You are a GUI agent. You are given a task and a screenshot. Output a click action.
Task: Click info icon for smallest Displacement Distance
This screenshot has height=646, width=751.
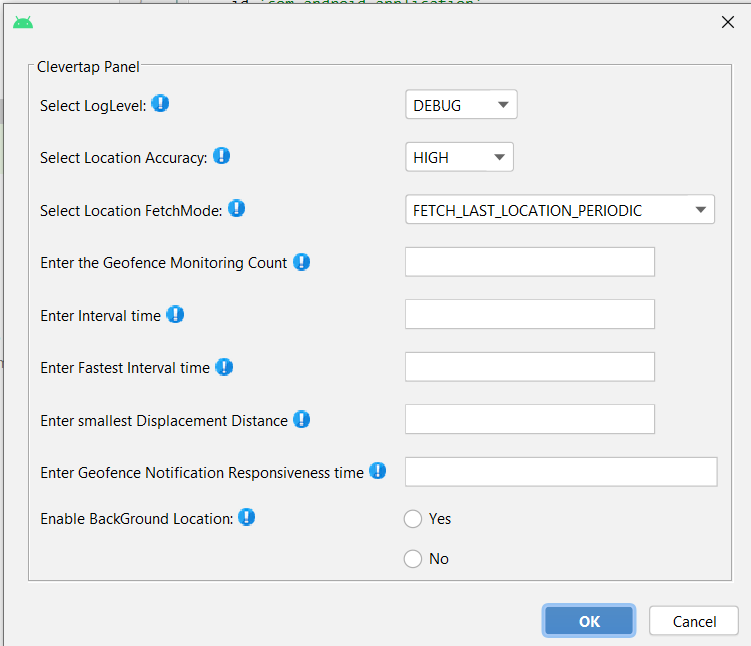click(x=301, y=419)
